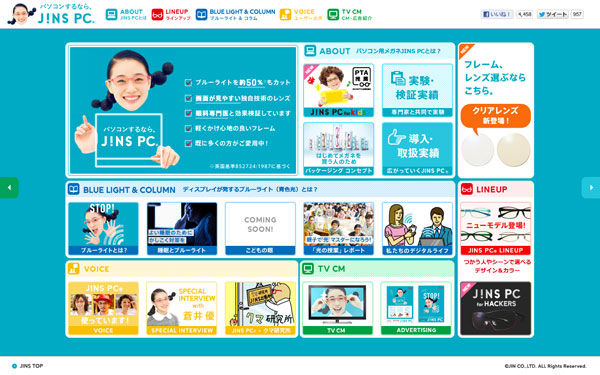
Task: Toggle the fourth hero checklist checkbox
Action: tap(188, 128)
